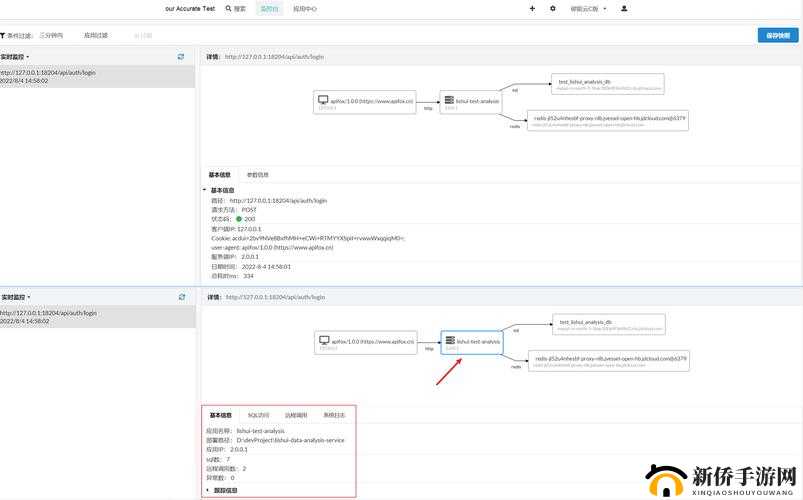This screenshot has width=803, height=500.
Task: Open the 远程调用 tab
Action: click(296, 415)
